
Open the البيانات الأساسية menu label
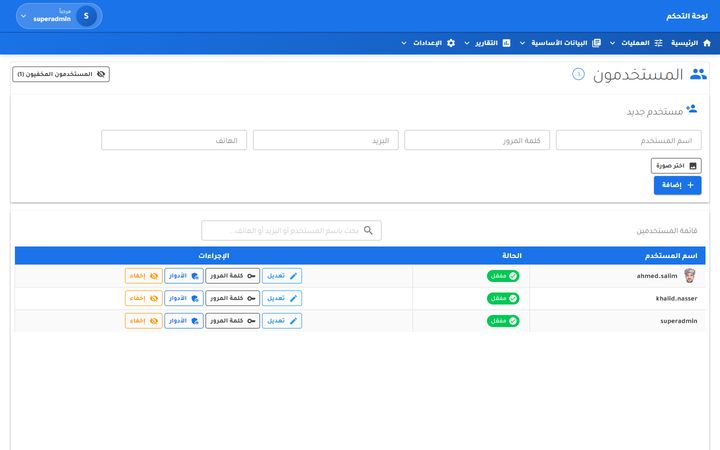pyautogui.click(x=559, y=43)
